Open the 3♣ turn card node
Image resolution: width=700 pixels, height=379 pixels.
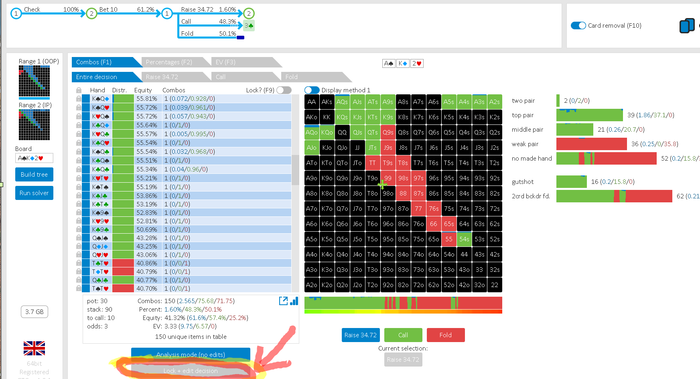point(249,26)
